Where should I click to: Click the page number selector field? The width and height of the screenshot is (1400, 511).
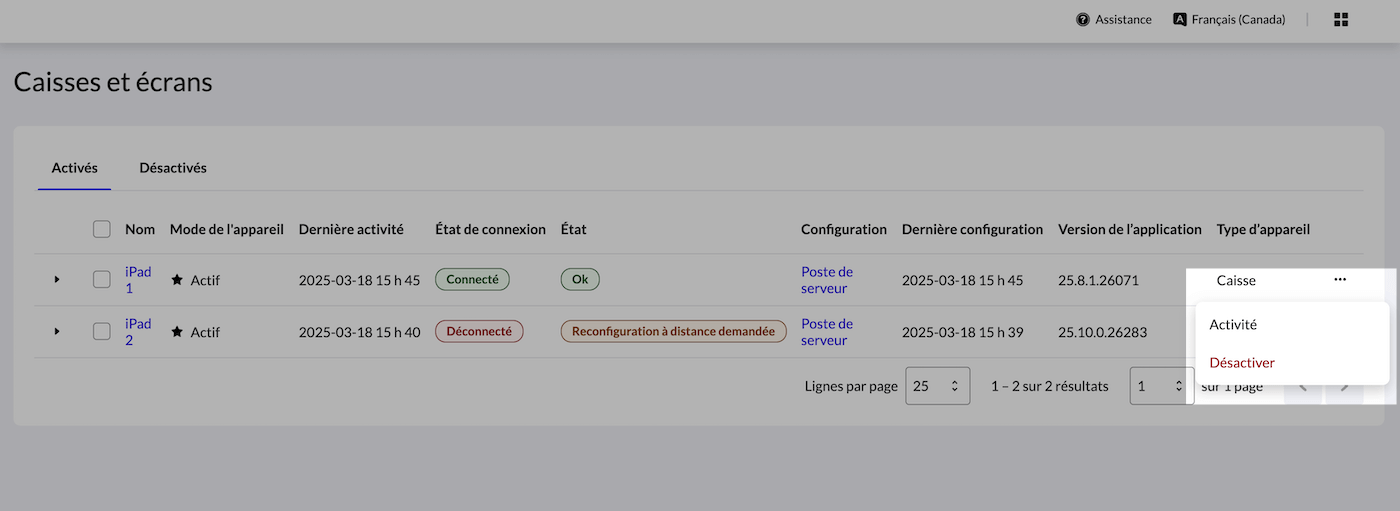pyautogui.click(x=1161, y=386)
